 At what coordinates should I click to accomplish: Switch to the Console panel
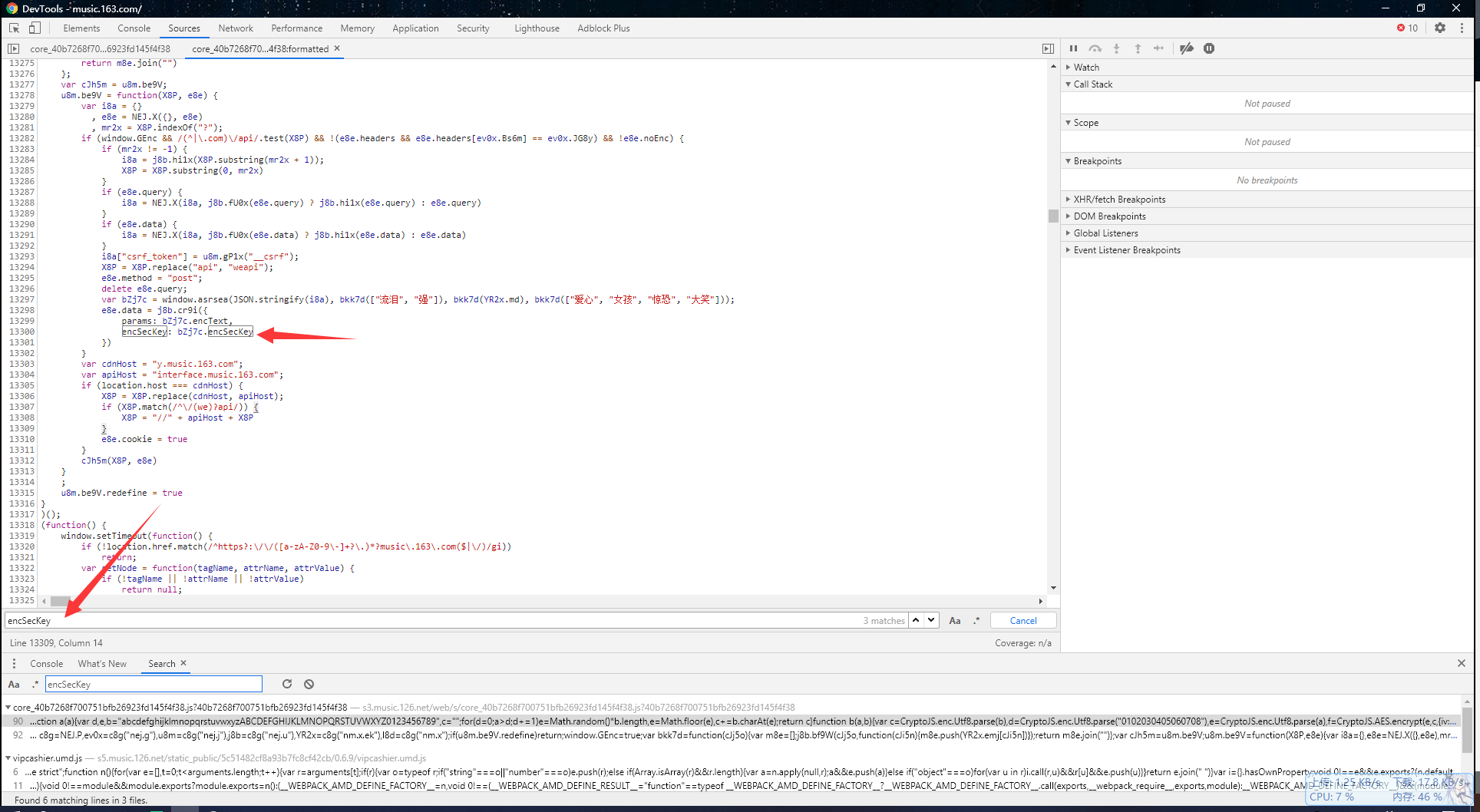(x=134, y=28)
